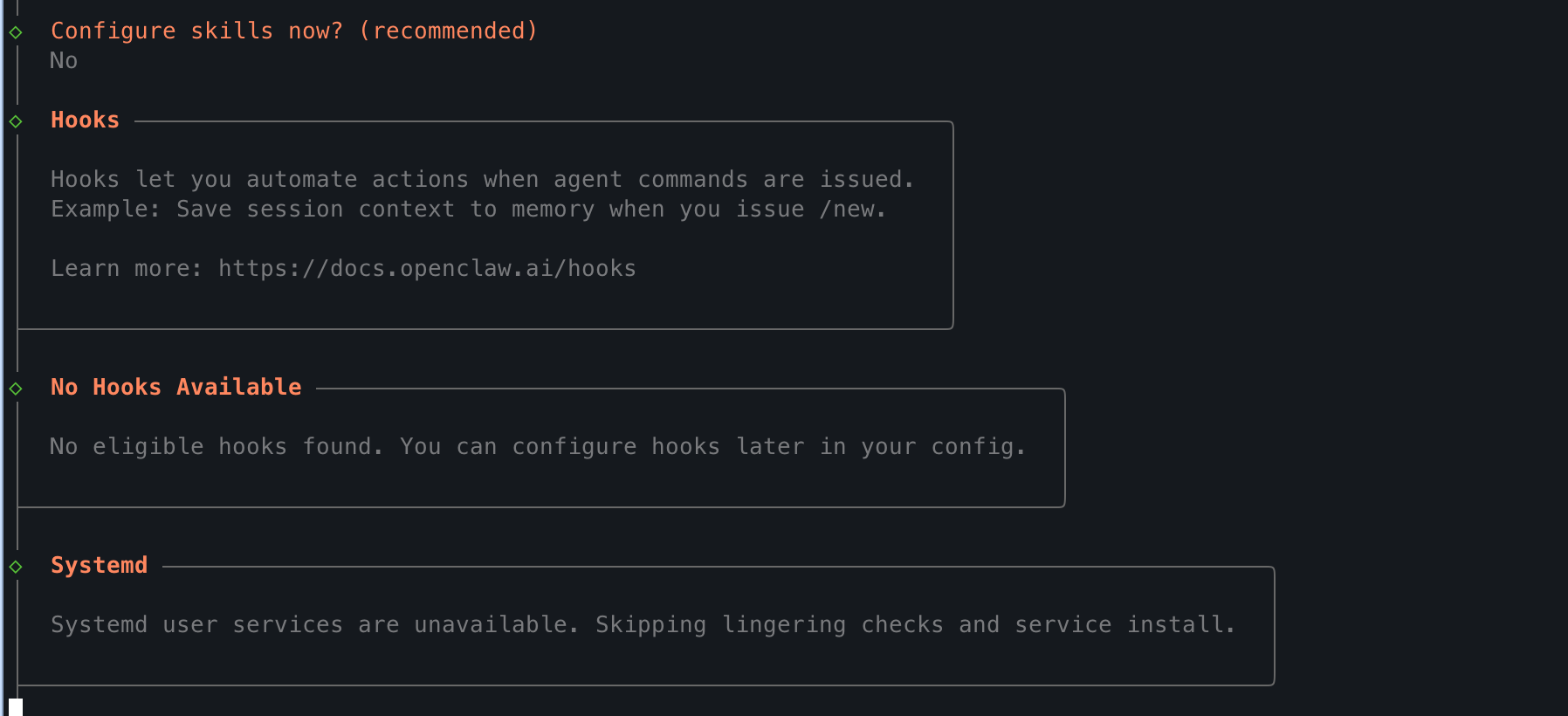Click the terminal cursor block at the bottom
1568x716 pixels.
[16, 707]
